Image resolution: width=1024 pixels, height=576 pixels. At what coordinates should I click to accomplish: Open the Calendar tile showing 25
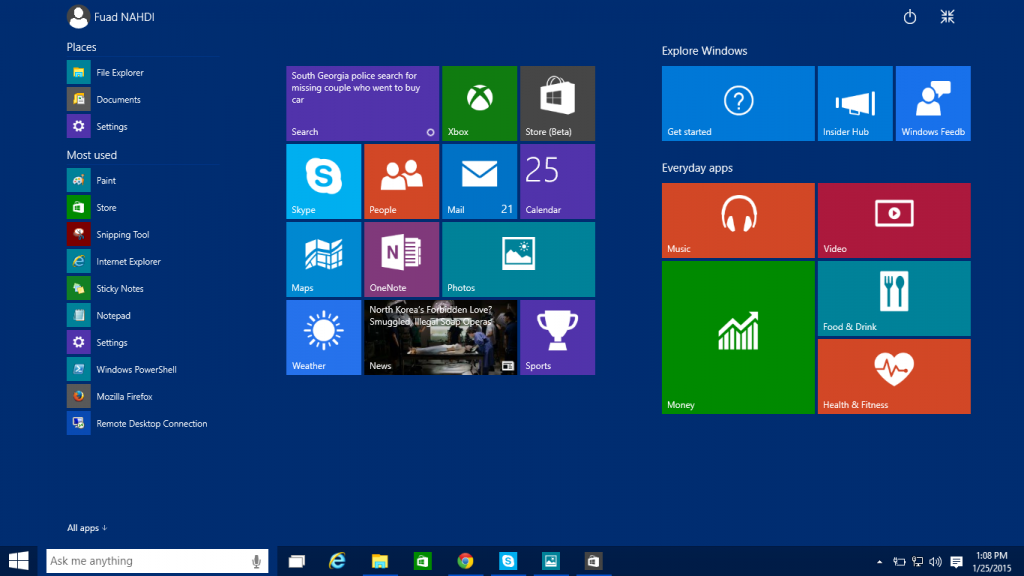tap(556, 181)
